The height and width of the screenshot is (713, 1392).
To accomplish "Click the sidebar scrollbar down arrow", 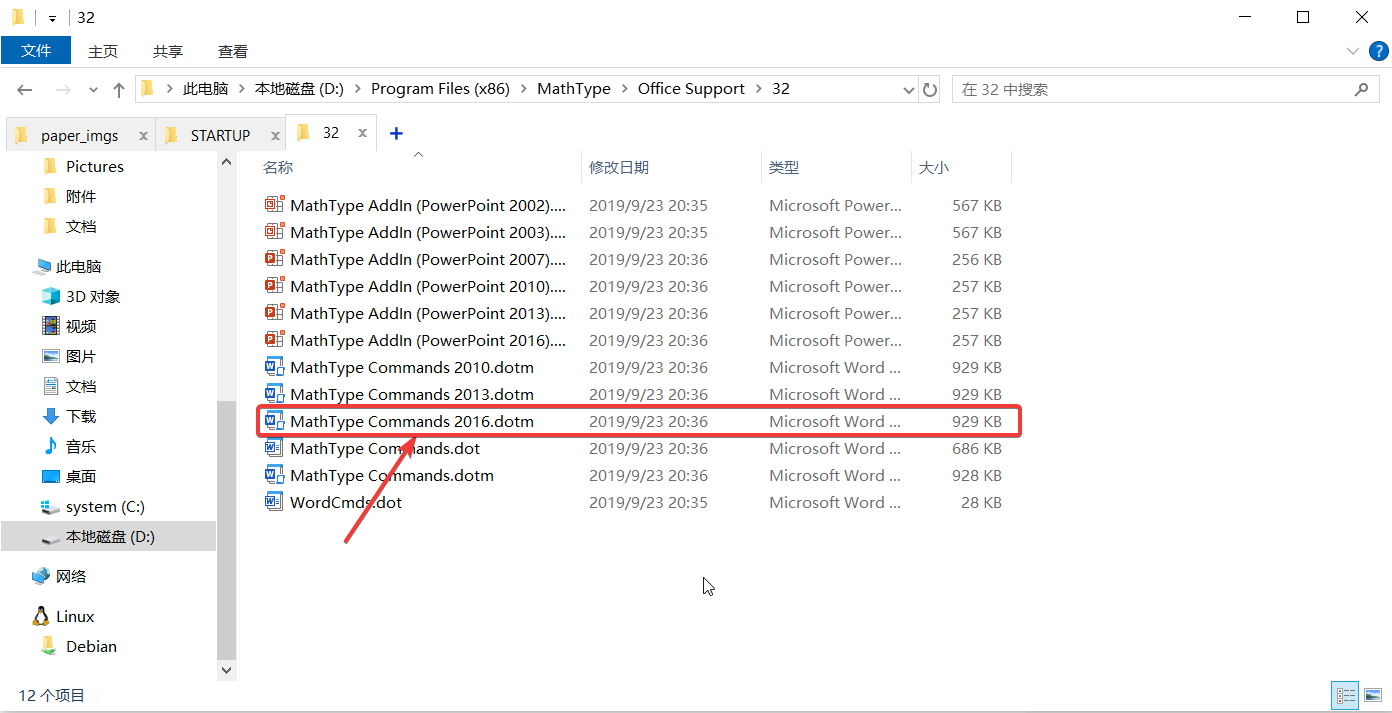I will coord(226,670).
